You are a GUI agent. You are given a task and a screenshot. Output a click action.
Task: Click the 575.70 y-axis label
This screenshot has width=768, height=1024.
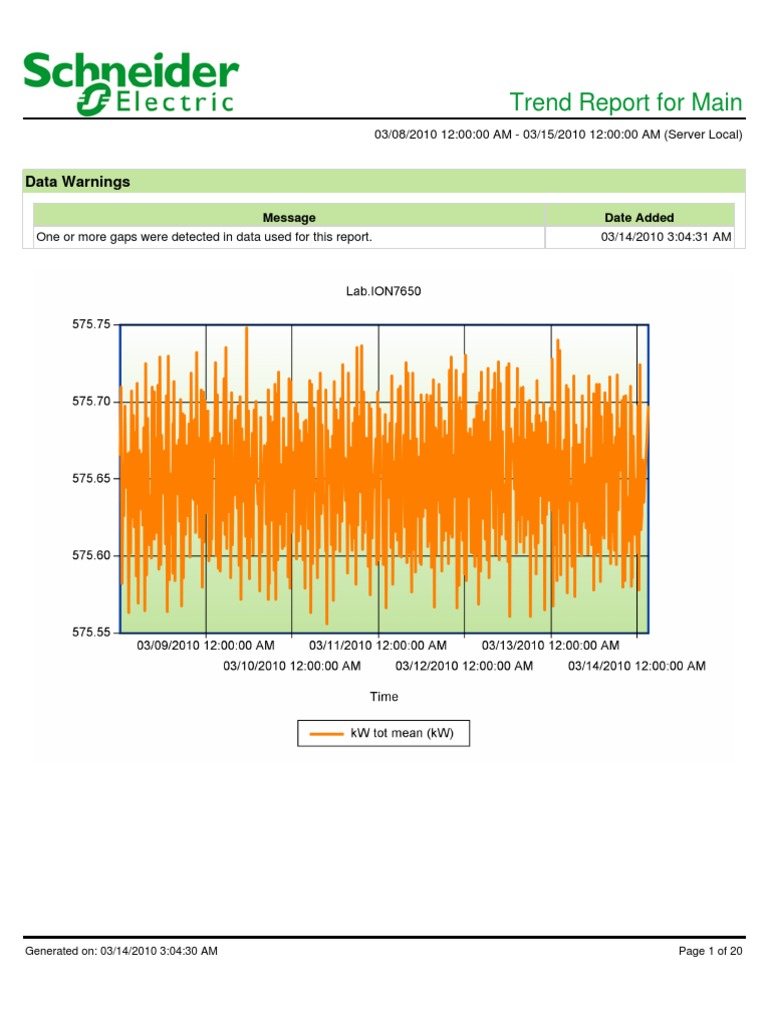tap(91, 401)
